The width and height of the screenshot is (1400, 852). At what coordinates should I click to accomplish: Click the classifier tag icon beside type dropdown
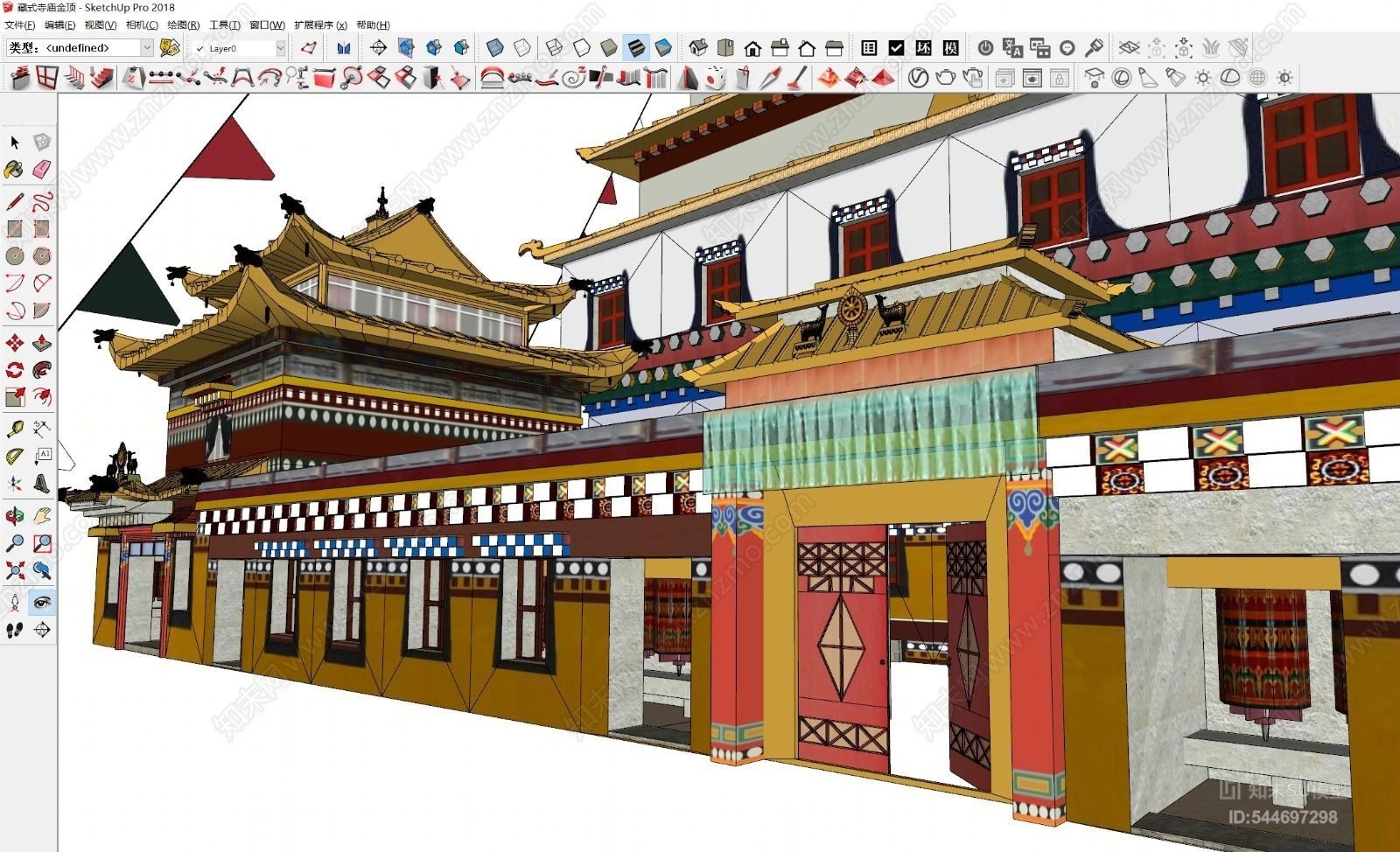(x=171, y=47)
